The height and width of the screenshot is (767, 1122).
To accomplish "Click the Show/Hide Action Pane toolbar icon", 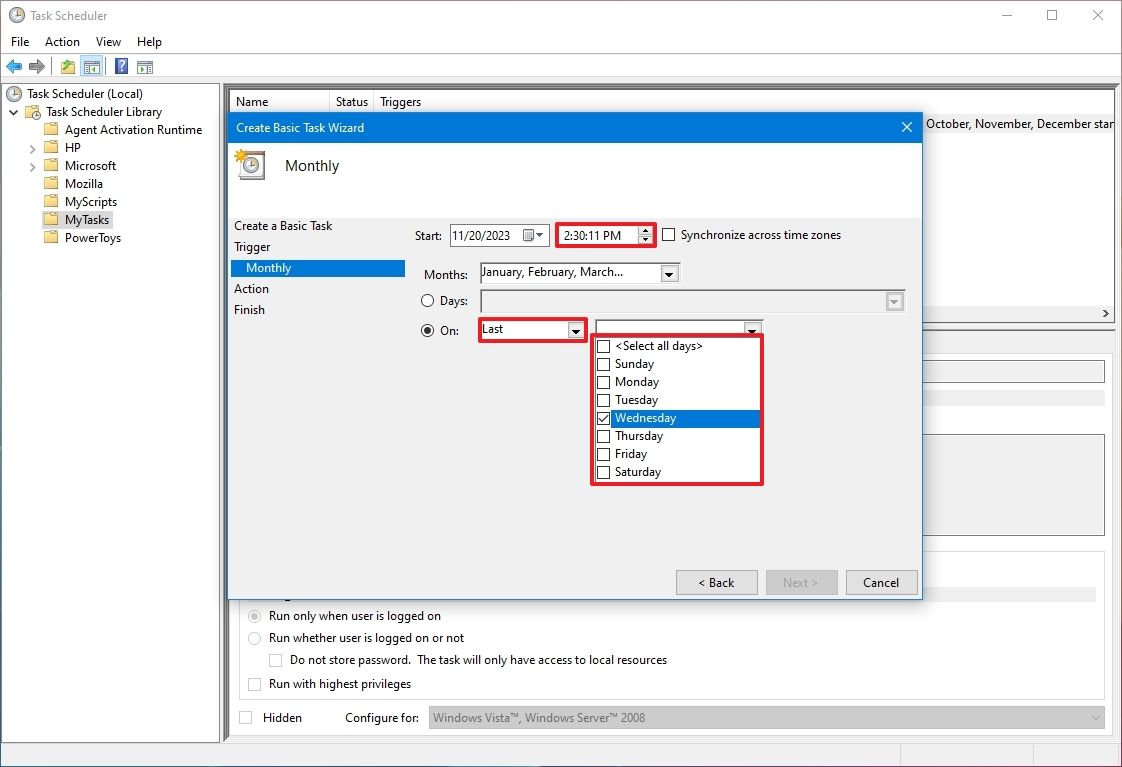I will click(x=145, y=66).
